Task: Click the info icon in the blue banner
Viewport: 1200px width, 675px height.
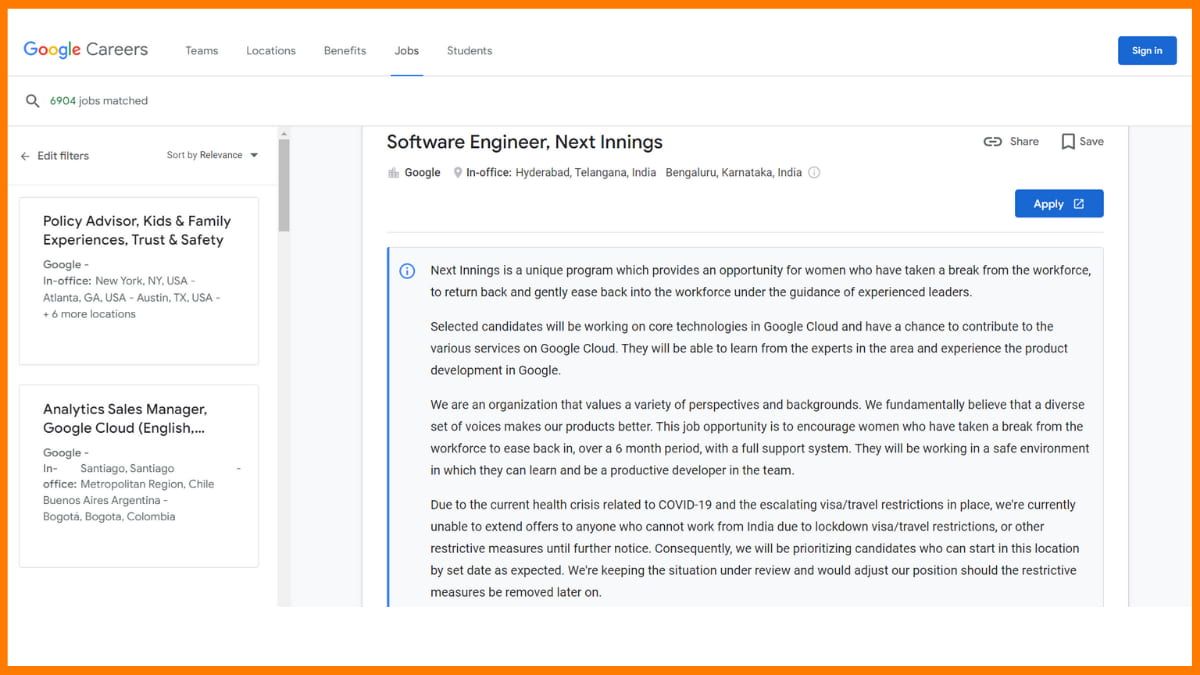Action: [407, 270]
